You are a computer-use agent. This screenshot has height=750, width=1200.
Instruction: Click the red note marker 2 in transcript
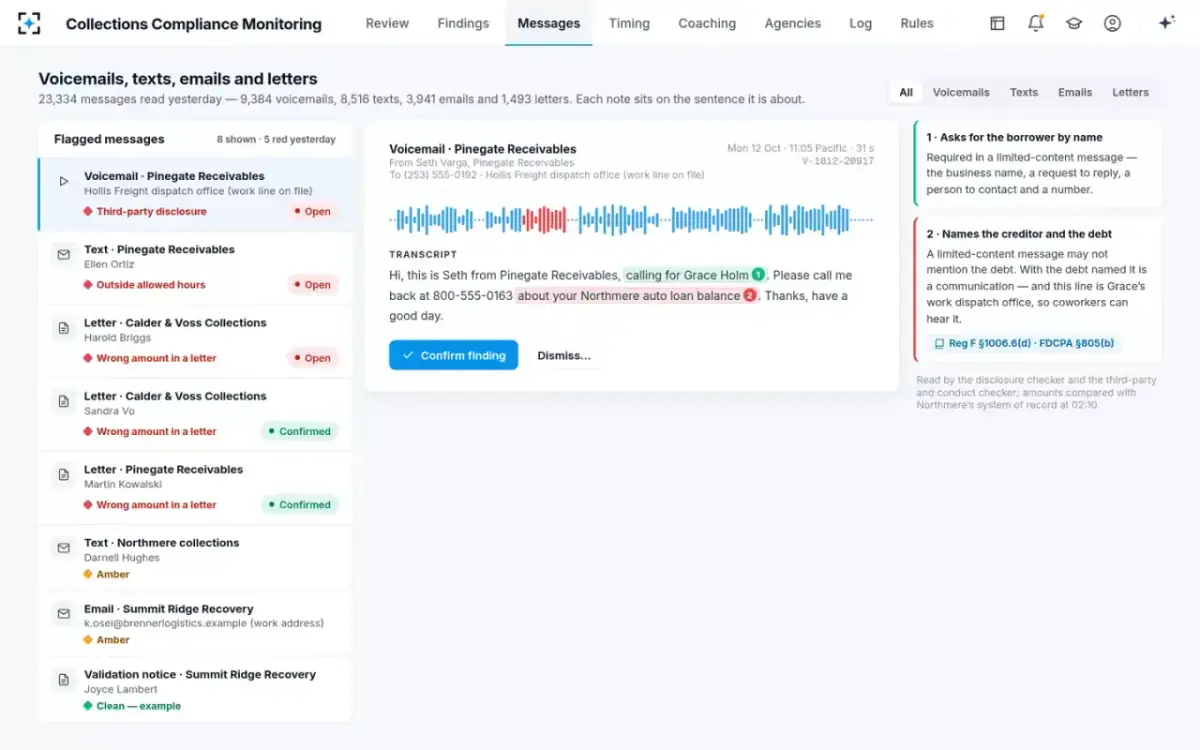750,296
